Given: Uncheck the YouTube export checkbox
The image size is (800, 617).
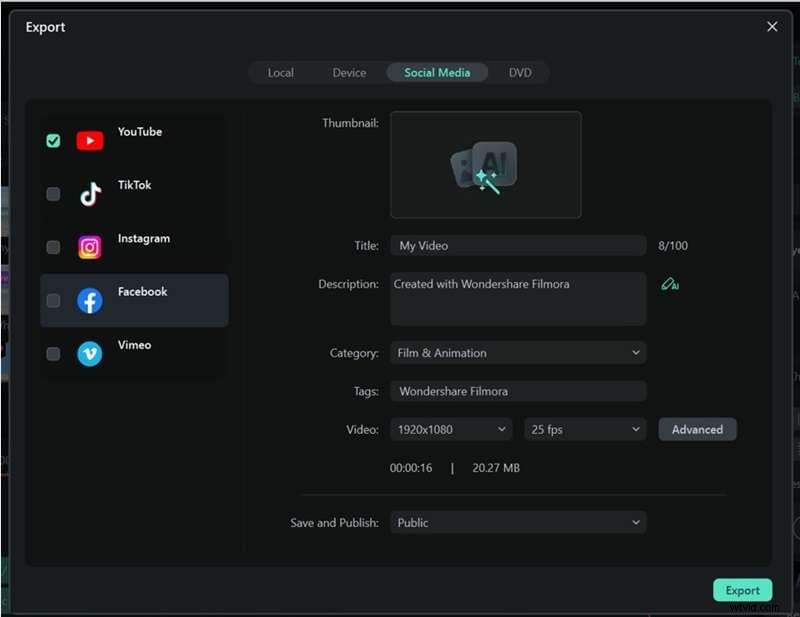Looking at the screenshot, I should [53, 140].
